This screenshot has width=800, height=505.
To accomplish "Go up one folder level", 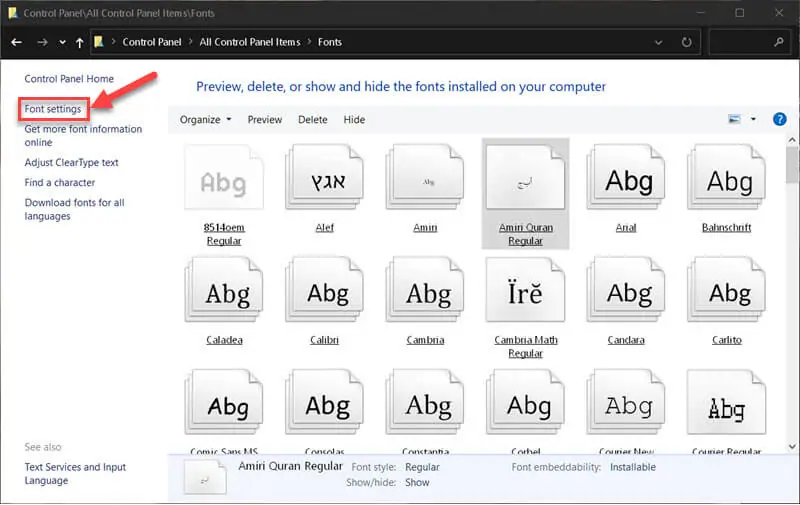I will tap(80, 42).
